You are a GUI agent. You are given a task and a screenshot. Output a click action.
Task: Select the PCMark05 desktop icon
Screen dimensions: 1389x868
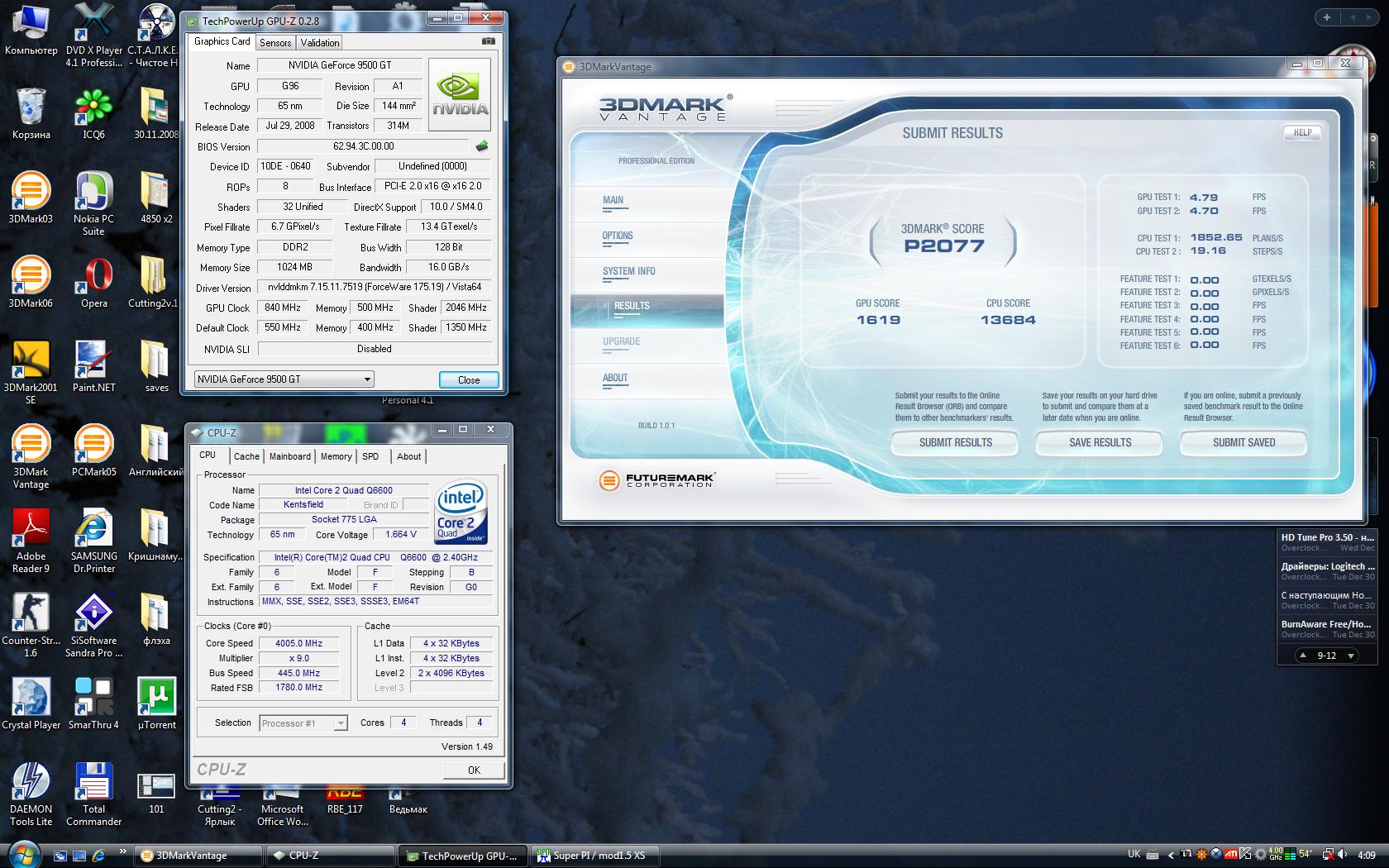click(x=93, y=450)
